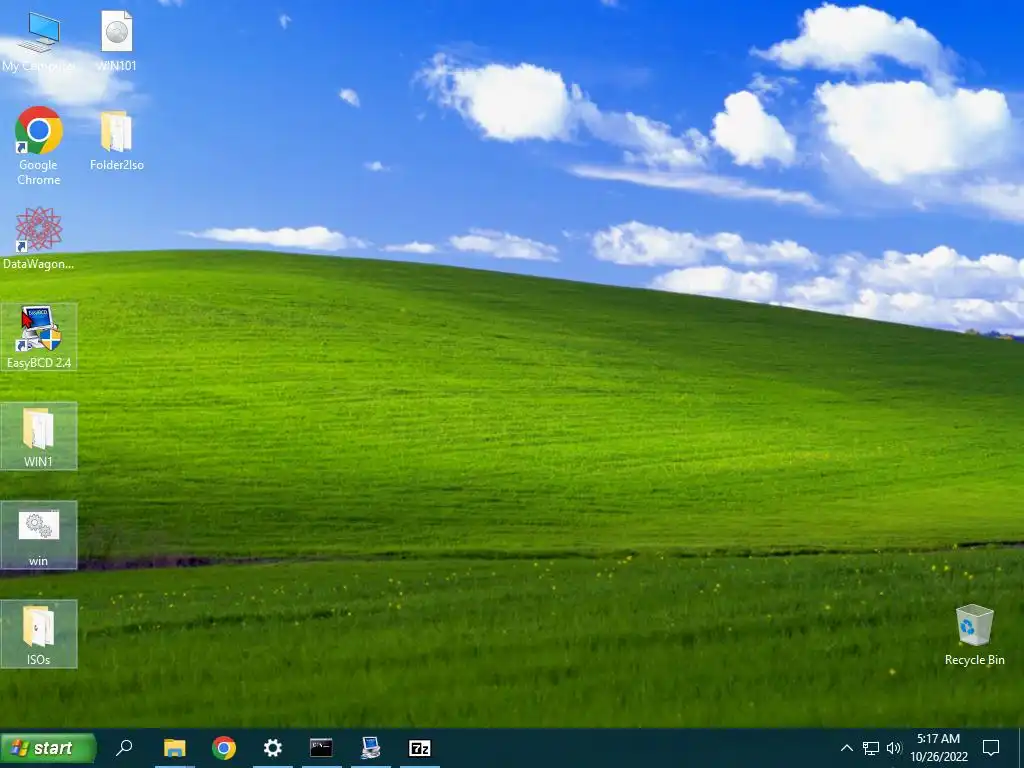1024x768 pixels.
Task: Select the My Computer desktop icon
Action: 39,42
